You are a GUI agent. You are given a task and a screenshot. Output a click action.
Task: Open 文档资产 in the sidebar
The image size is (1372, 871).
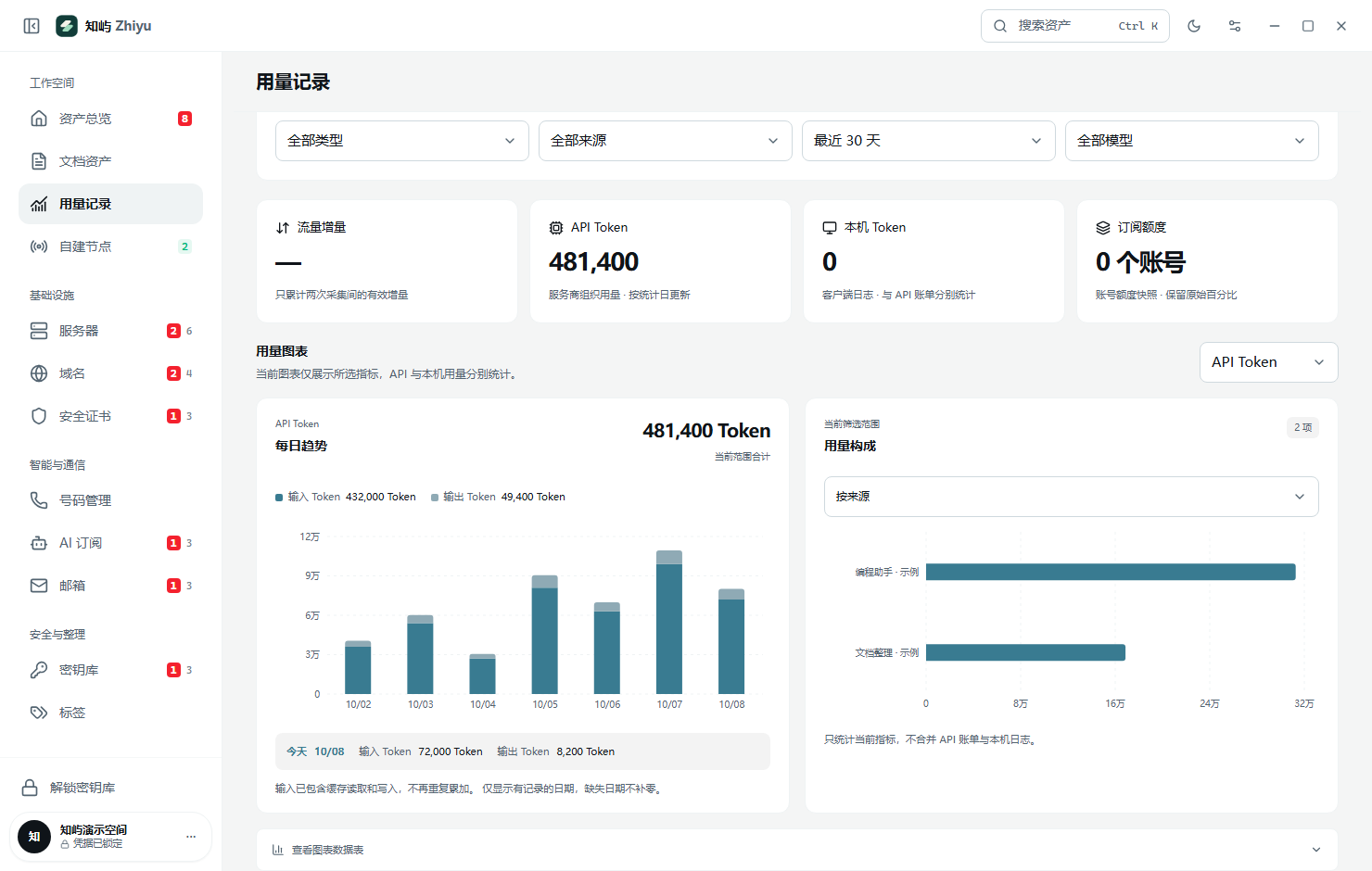click(110, 161)
